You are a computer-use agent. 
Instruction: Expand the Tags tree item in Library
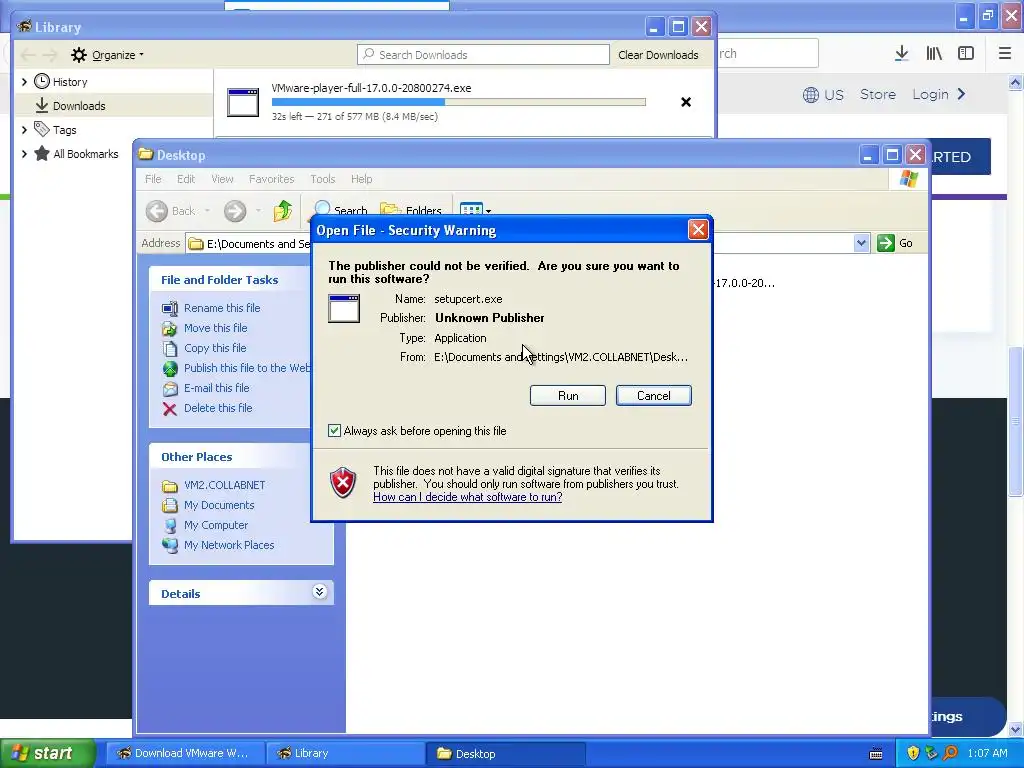(x=24, y=130)
